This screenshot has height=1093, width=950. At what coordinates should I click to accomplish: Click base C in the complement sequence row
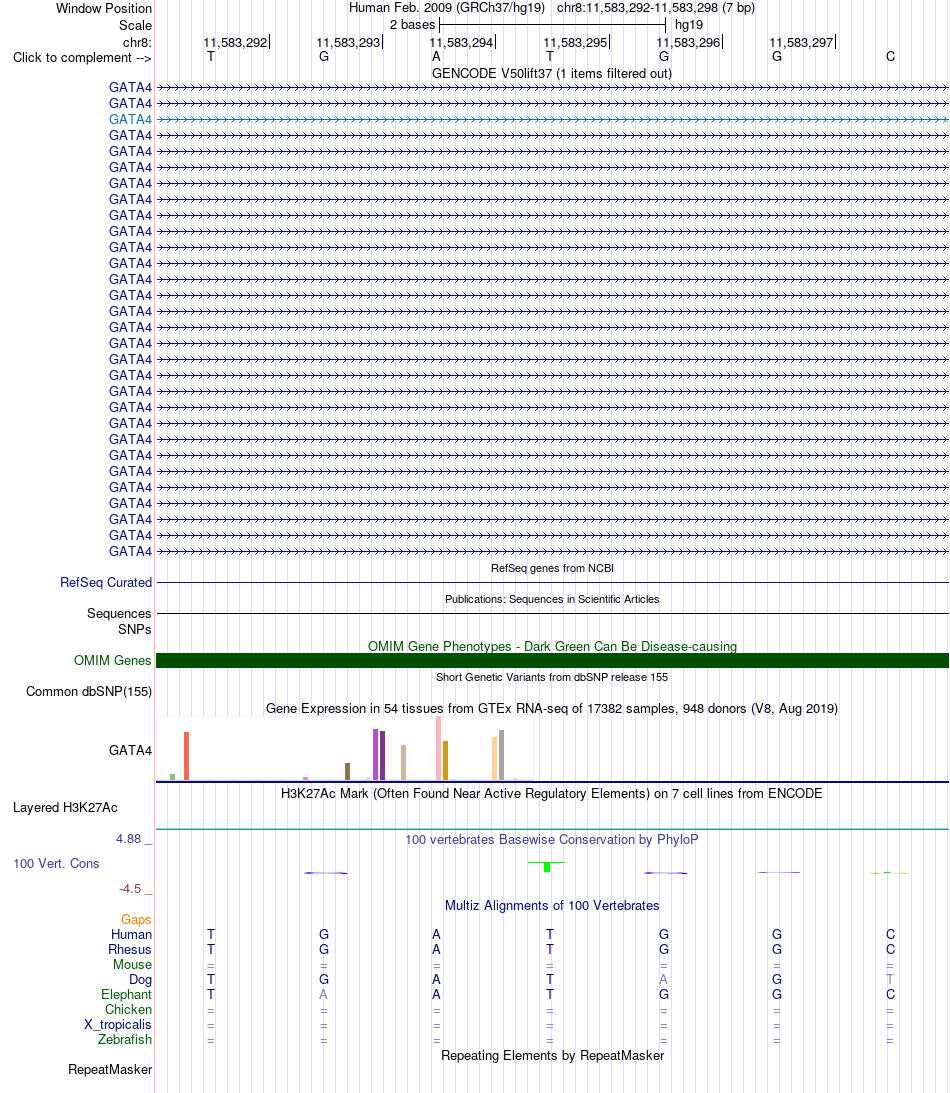pos(890,56)
